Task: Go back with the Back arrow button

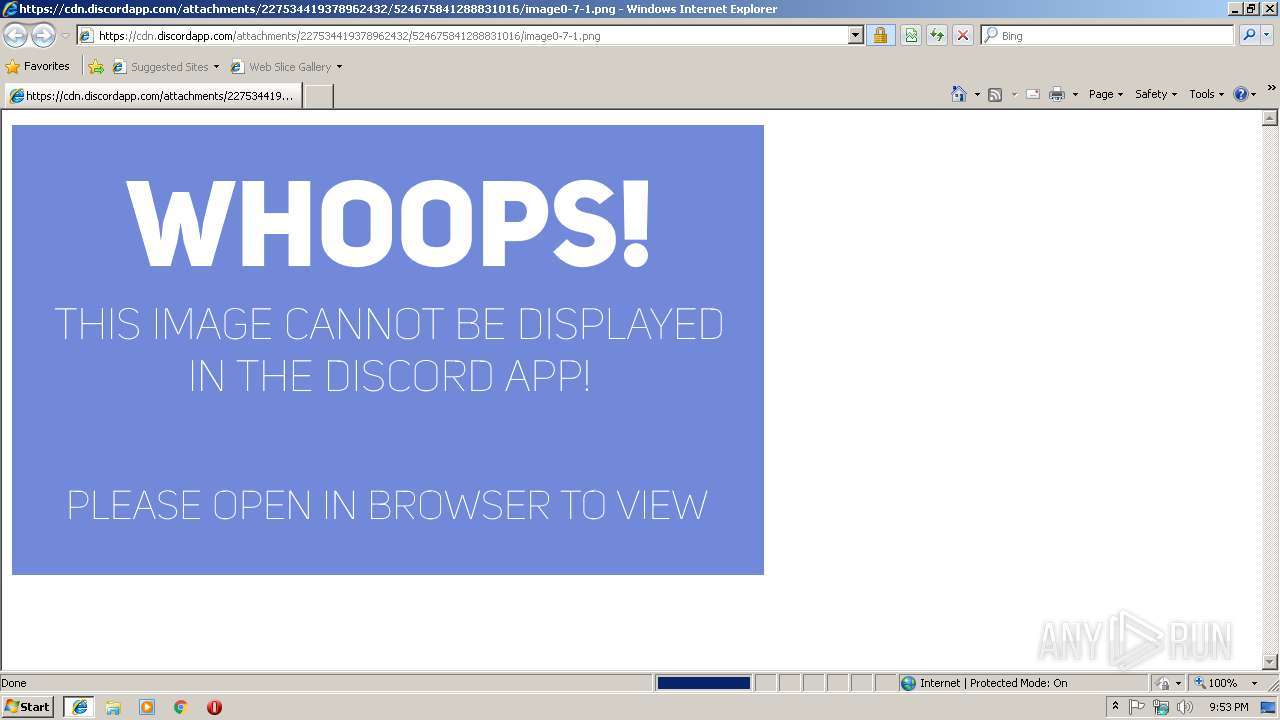Action: [x=15, y=36]
